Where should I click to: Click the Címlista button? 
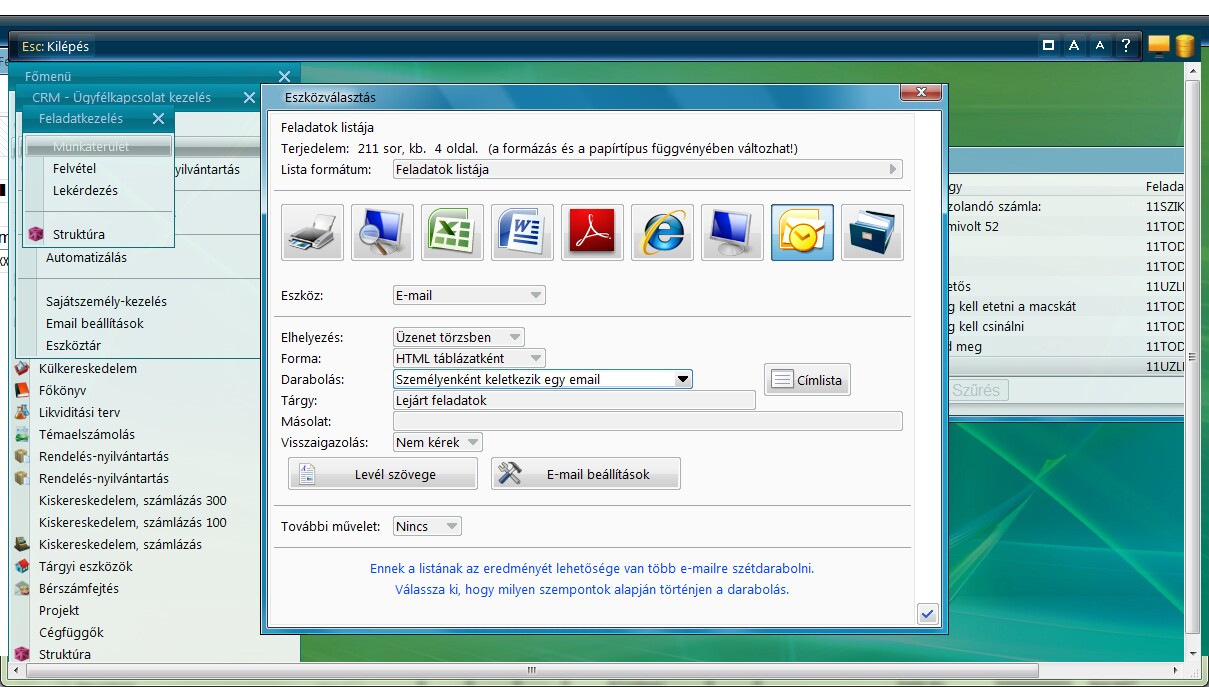click(807, 380)
